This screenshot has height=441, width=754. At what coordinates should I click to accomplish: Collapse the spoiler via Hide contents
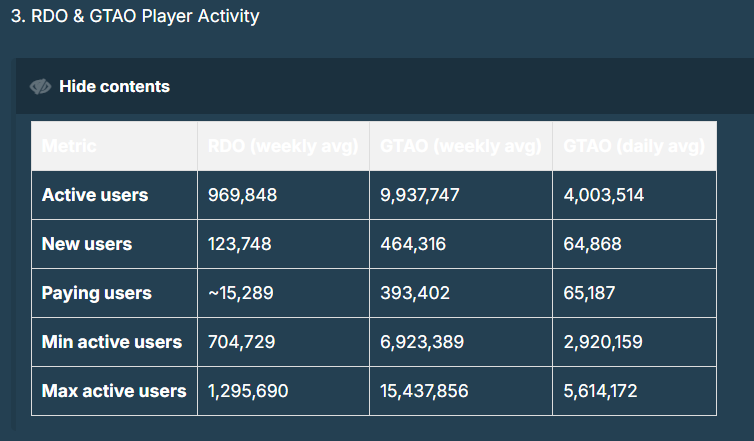coord(114,86)
